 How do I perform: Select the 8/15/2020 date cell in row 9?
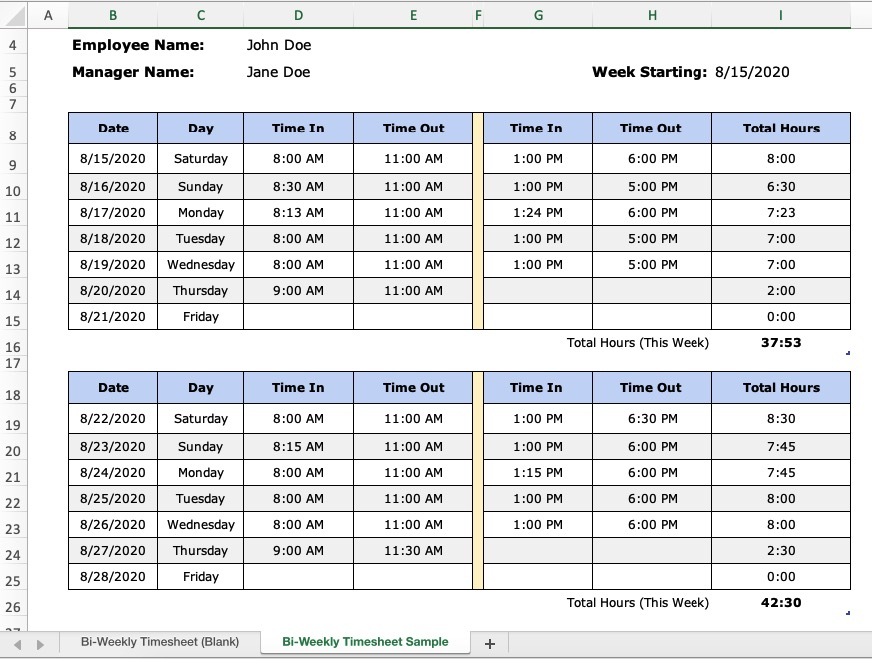[113, 158]
